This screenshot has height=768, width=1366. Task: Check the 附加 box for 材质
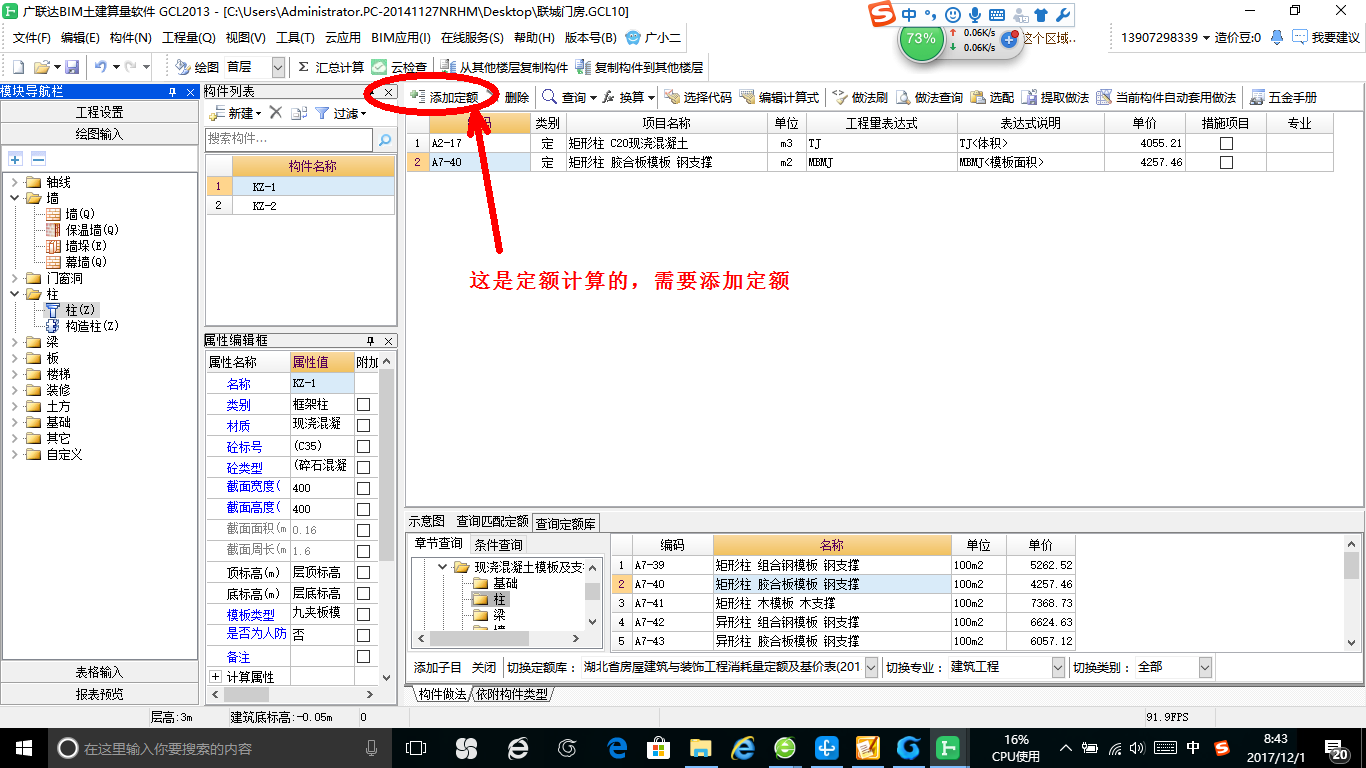click(x=364, y=425)
